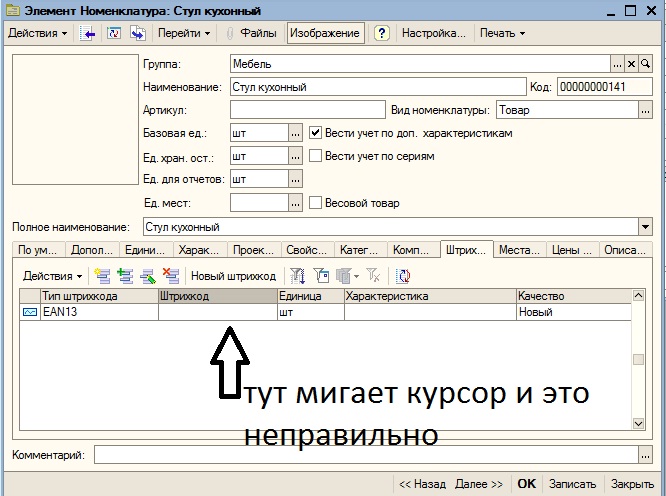This screenshot has height=496, width=666.
Task: Open the Перейти dropdown menu
Action: pyautogui.click(x=184, y=33)
